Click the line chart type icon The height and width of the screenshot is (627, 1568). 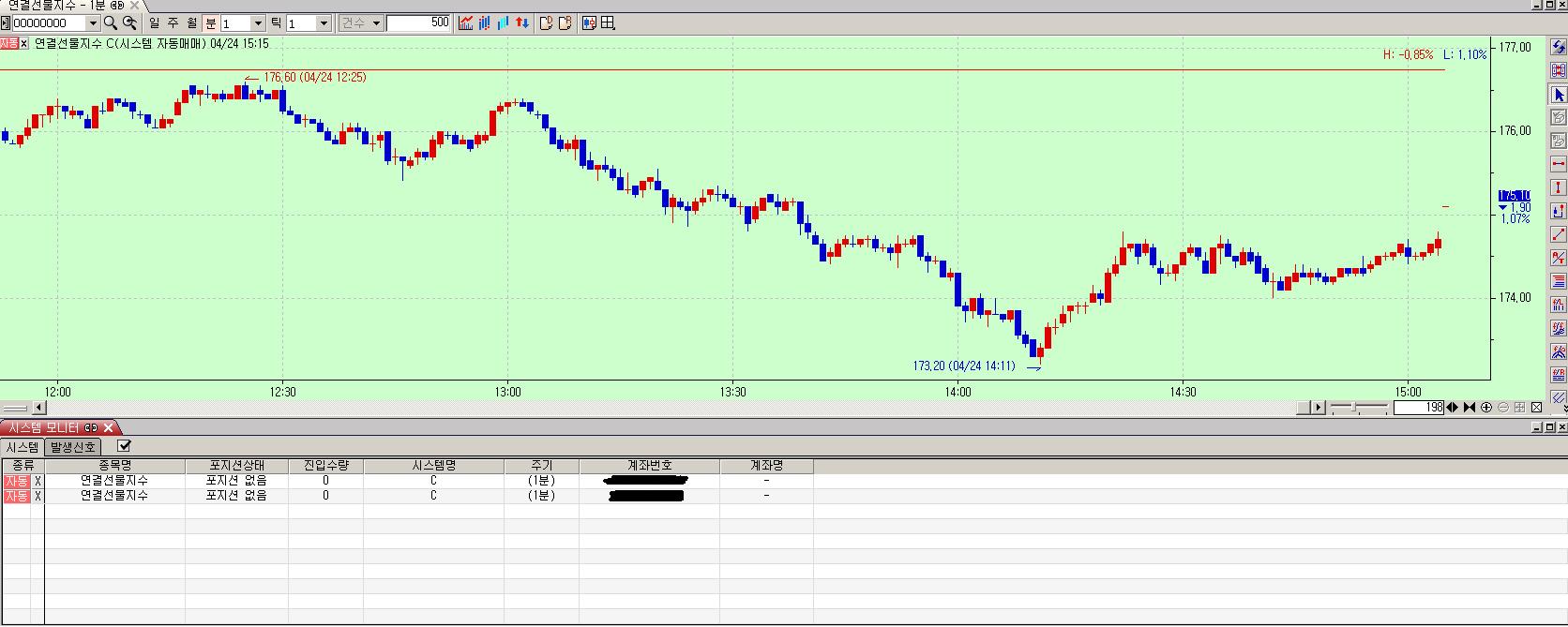[466, 22]
